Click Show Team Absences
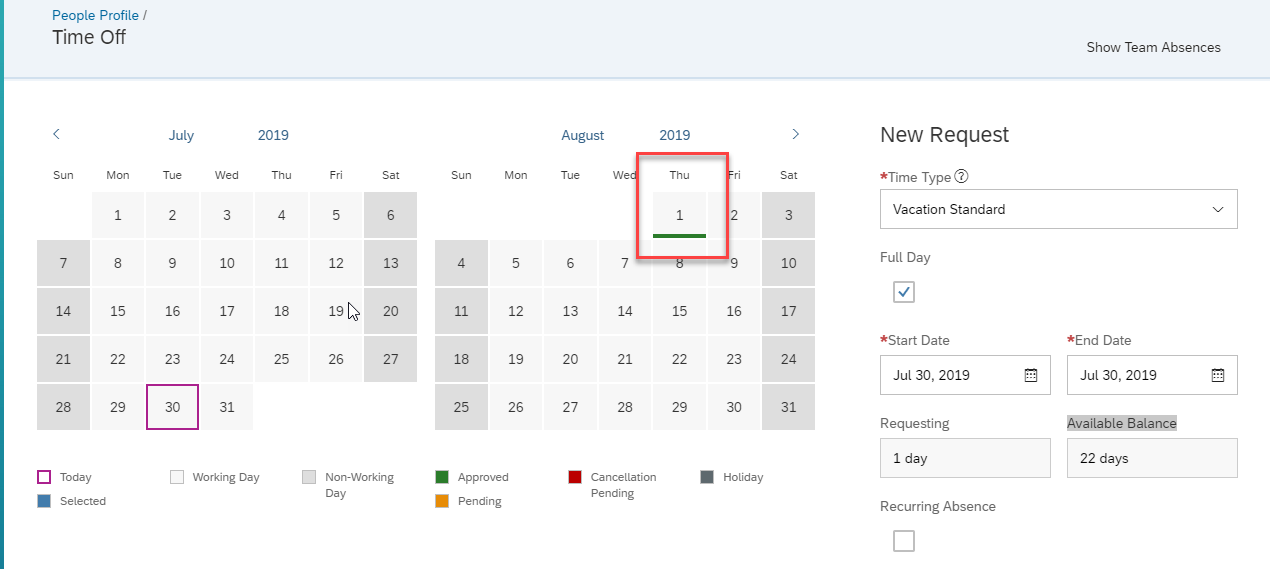 click(1153, 47)
